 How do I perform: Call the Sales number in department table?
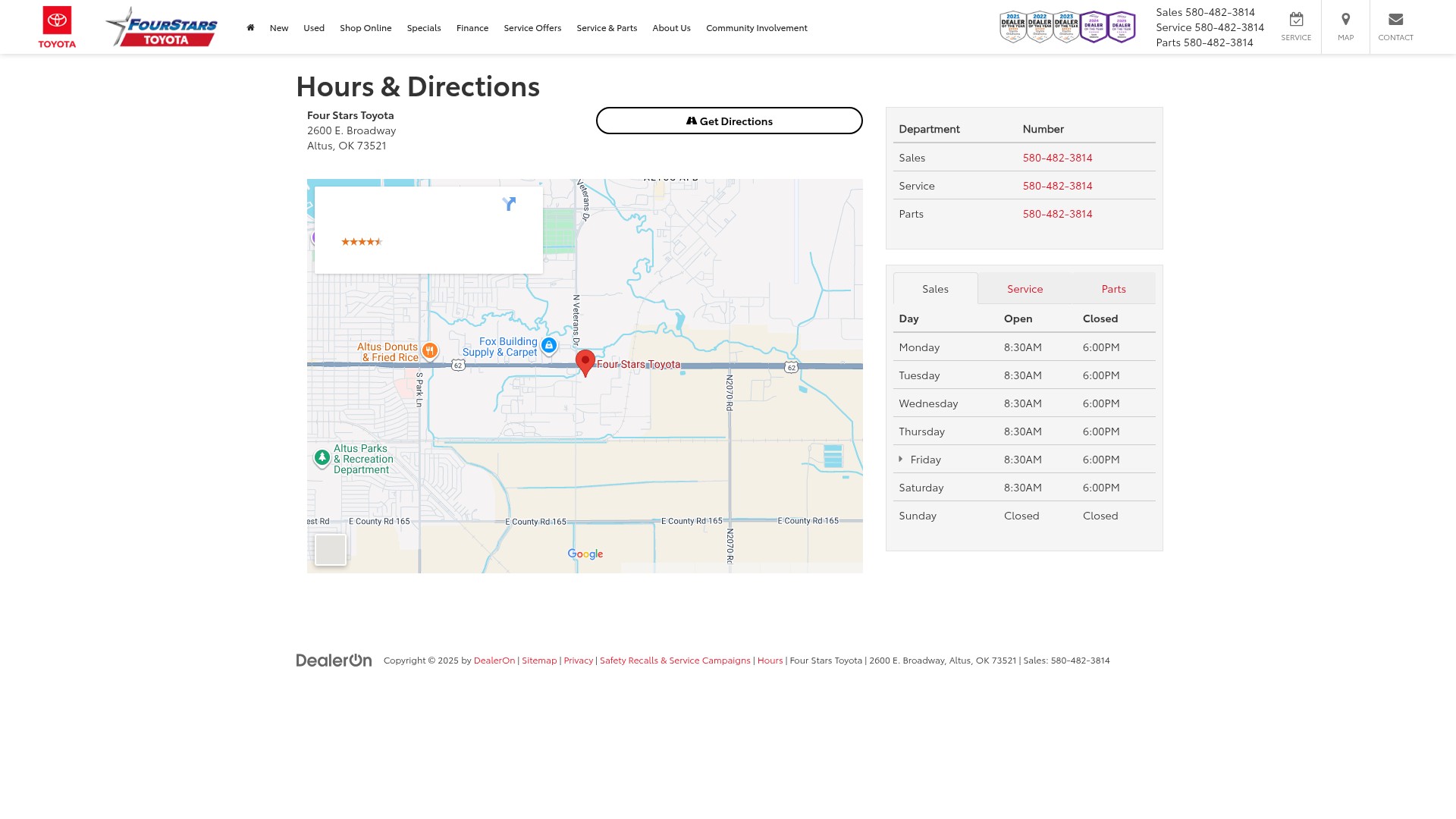pyautogui.click(x=1057, y=157)
